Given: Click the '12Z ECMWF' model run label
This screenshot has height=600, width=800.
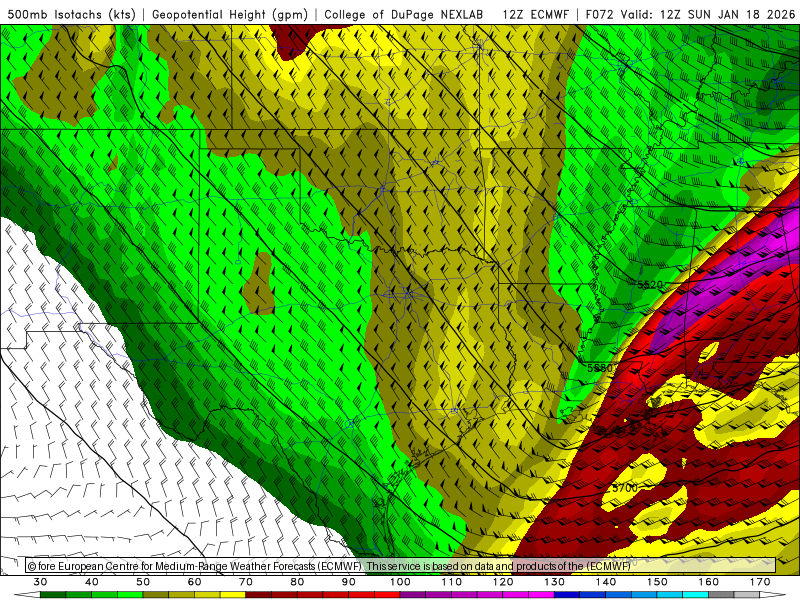Looking at the screenshot, I should coord(535,14).
